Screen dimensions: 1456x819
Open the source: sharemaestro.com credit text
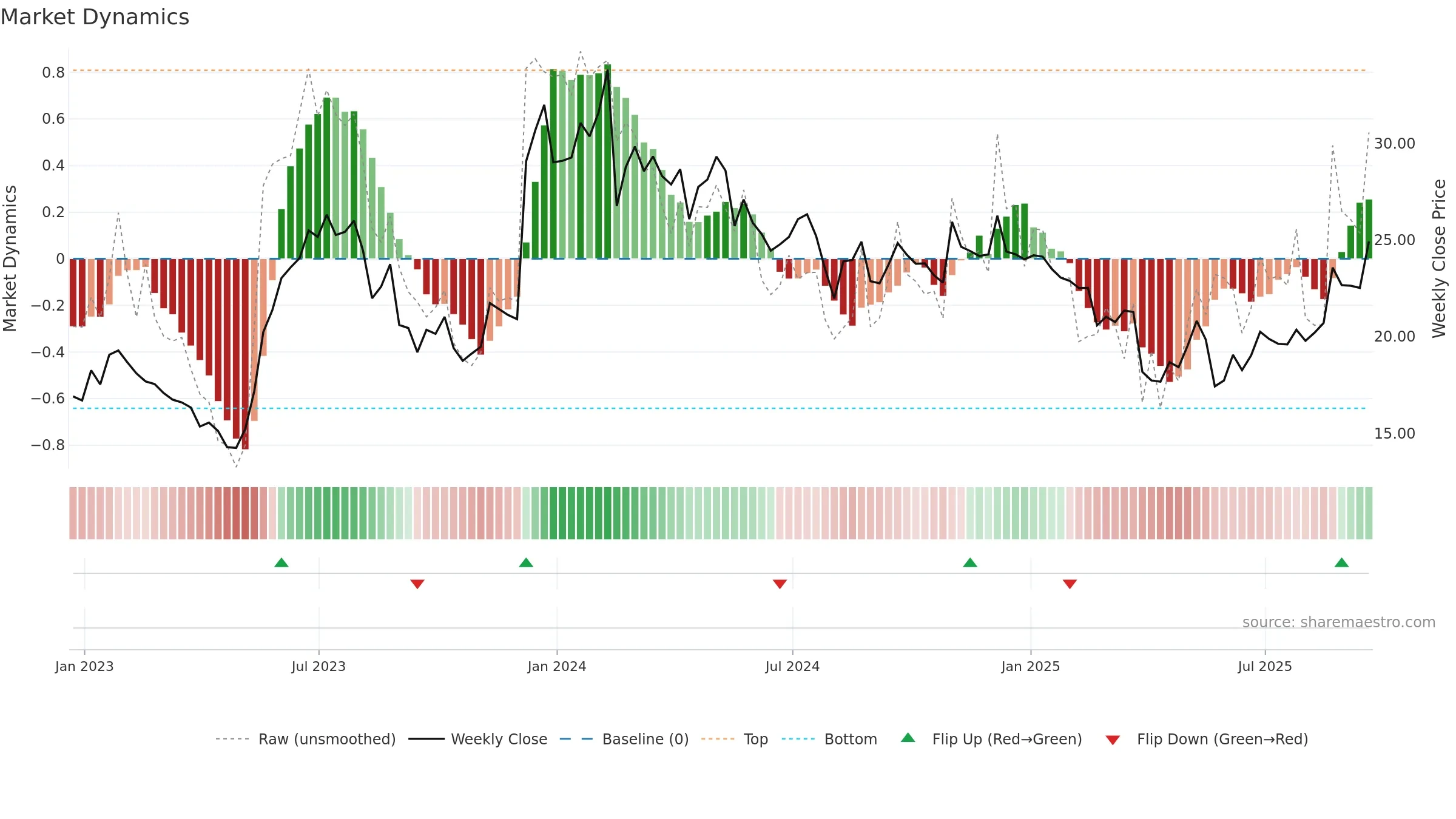(1339, 622)
